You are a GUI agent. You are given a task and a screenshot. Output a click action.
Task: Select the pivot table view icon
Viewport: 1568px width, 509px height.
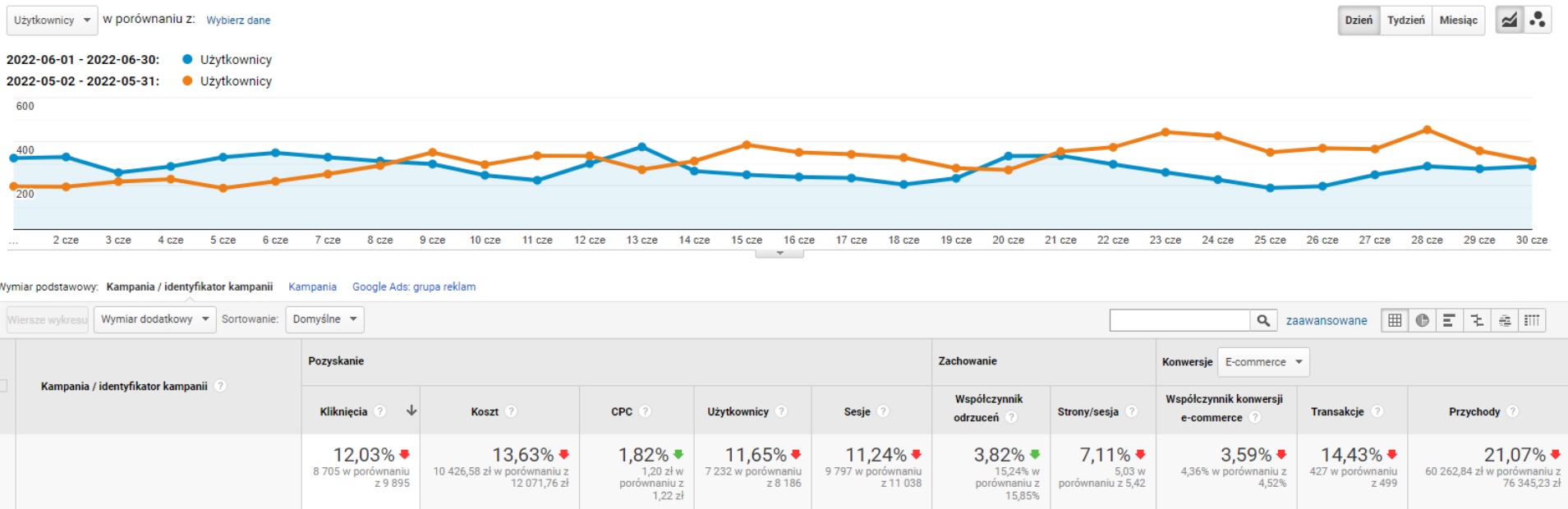(1532, 320)
